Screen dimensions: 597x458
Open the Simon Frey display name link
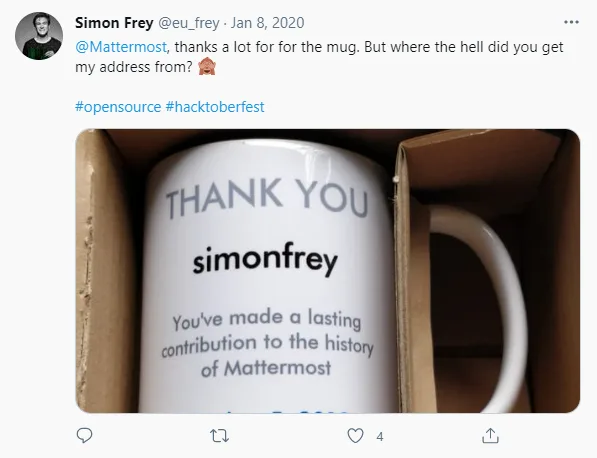click(x=114, y=23)
